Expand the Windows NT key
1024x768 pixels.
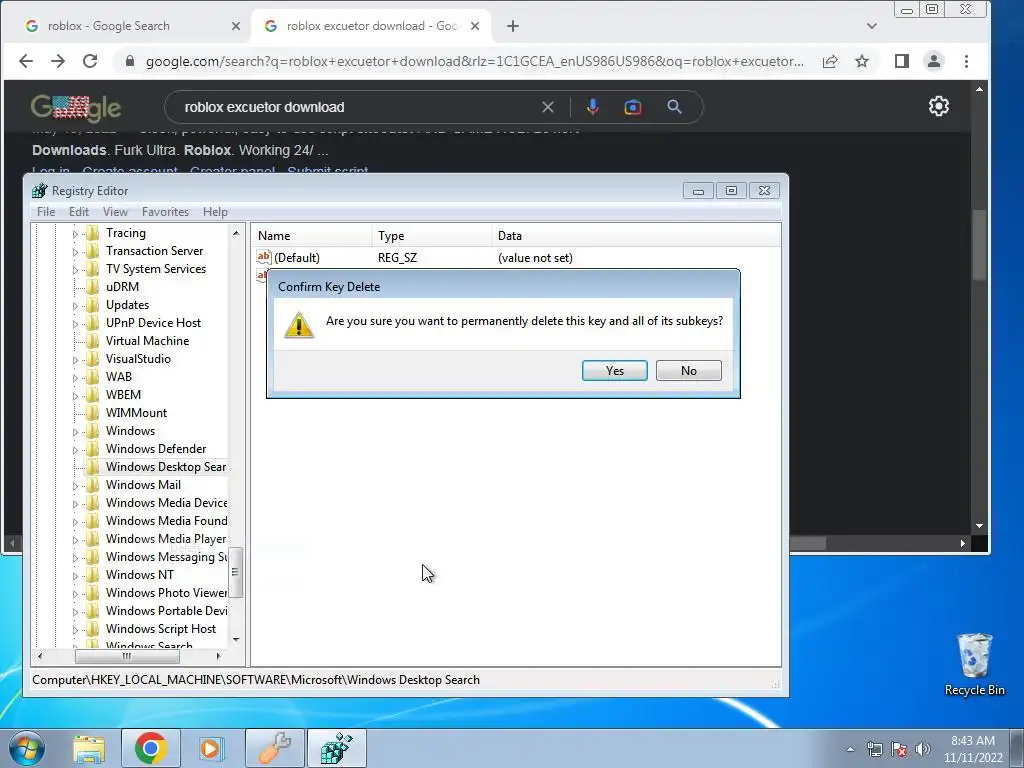click(75, 576)
